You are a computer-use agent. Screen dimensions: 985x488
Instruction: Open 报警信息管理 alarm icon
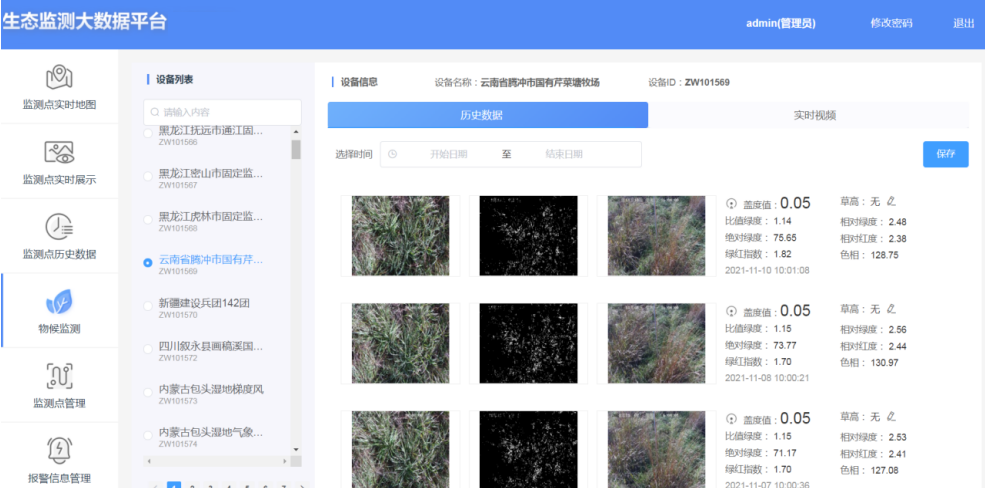[x=59, y=451]
